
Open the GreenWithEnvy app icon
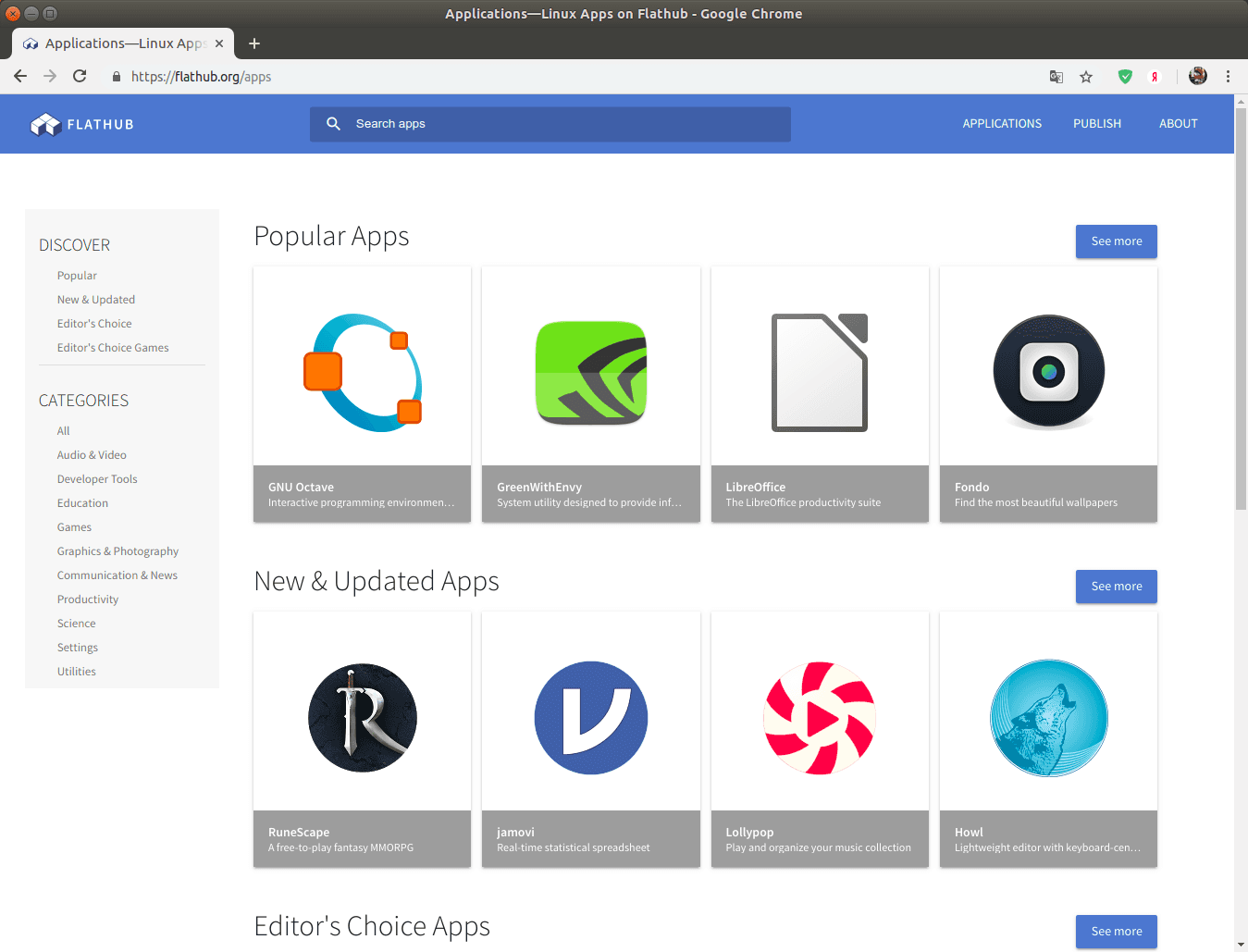tap(591, 373)
